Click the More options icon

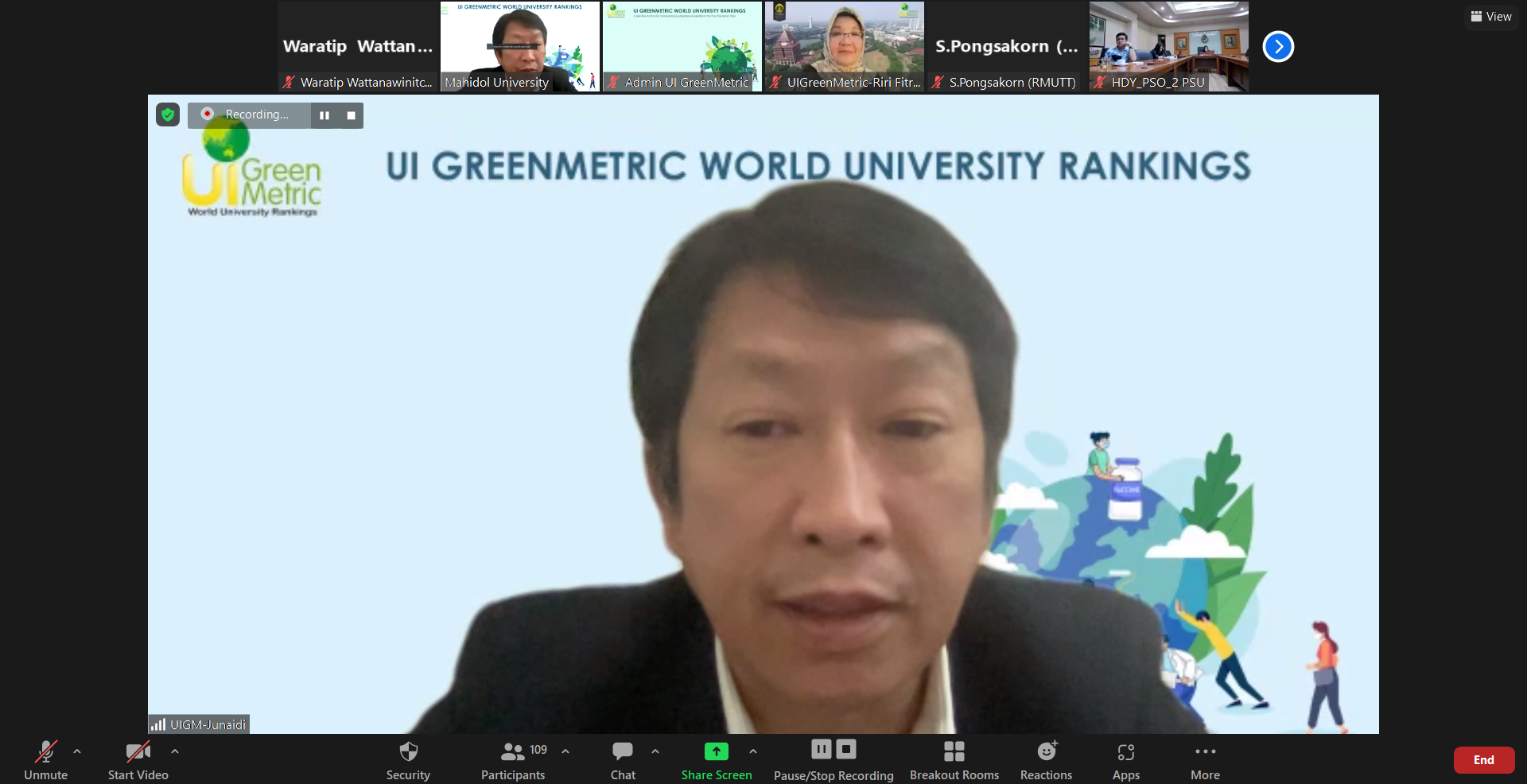pos(1205,751)
